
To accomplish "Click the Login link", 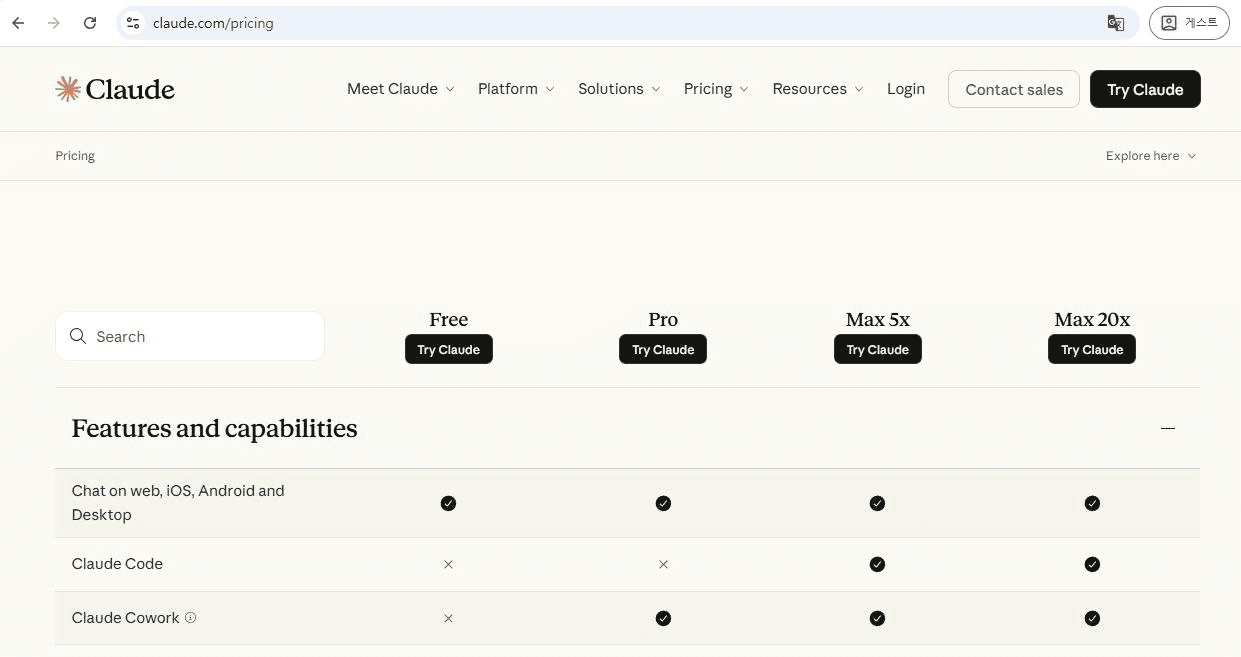I will point(905,89).
